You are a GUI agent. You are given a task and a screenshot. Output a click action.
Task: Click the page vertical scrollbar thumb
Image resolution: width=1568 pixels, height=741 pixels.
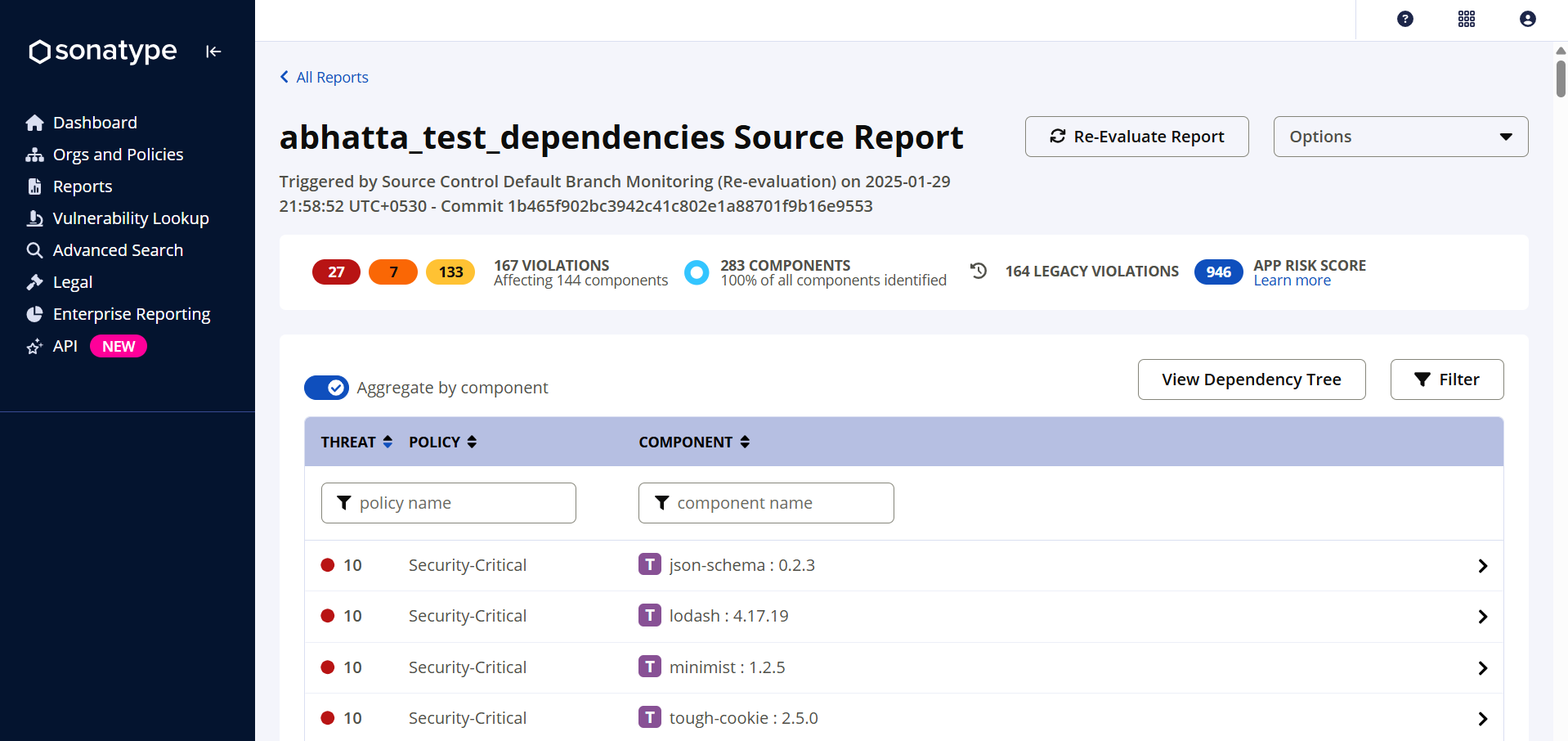pyautogui.click(x=1561, y=79)
